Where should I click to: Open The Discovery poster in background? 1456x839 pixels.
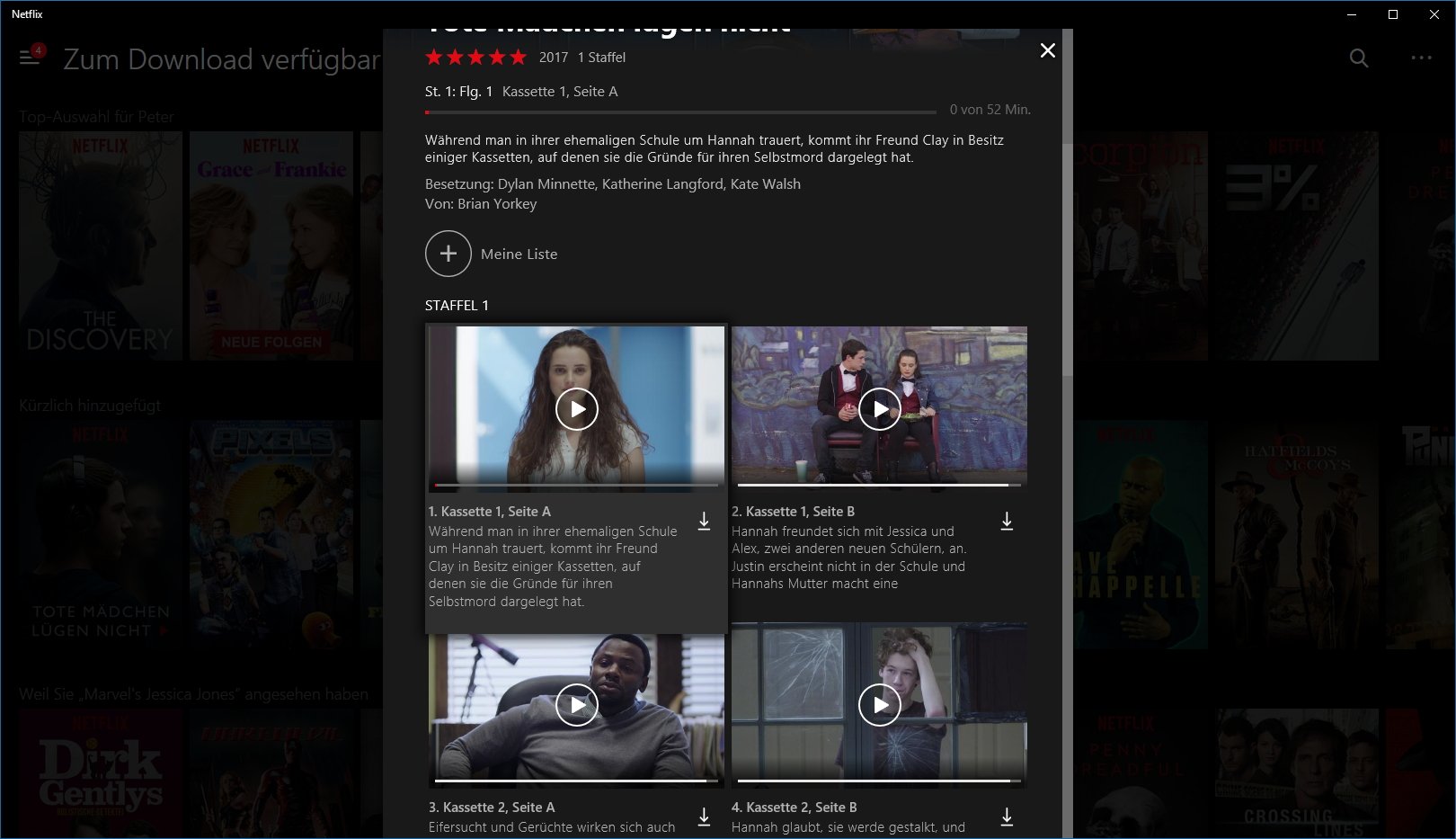(101, 245)
